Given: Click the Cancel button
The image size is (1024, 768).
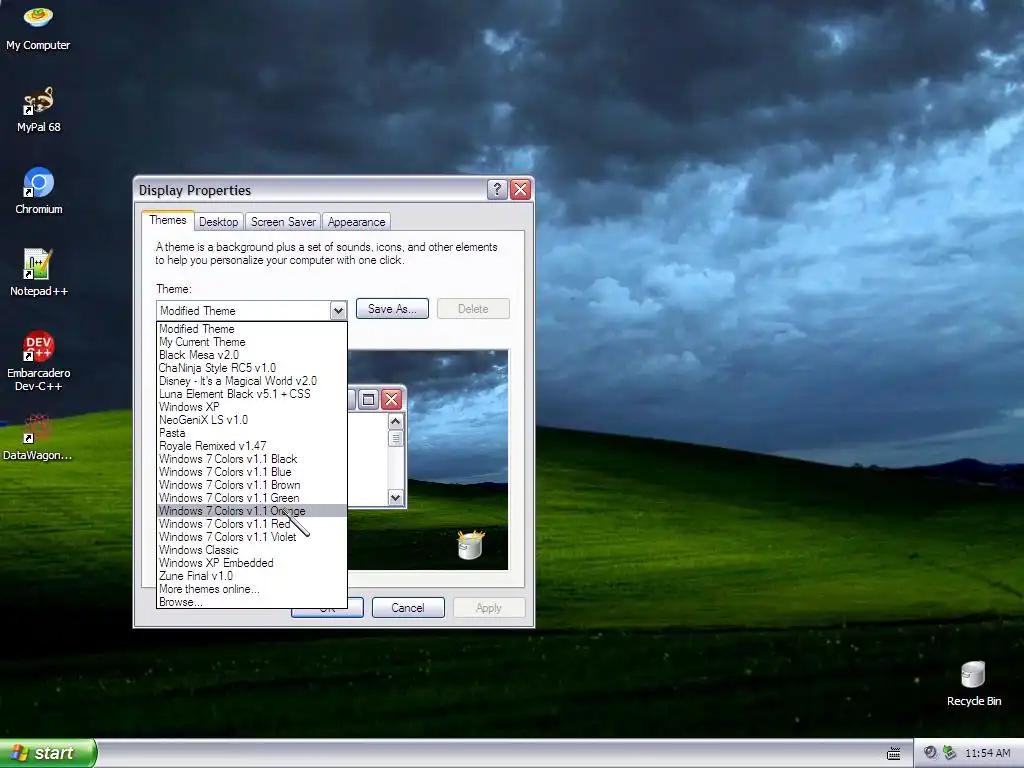Looking at the screenshot, I should point(408,608).
